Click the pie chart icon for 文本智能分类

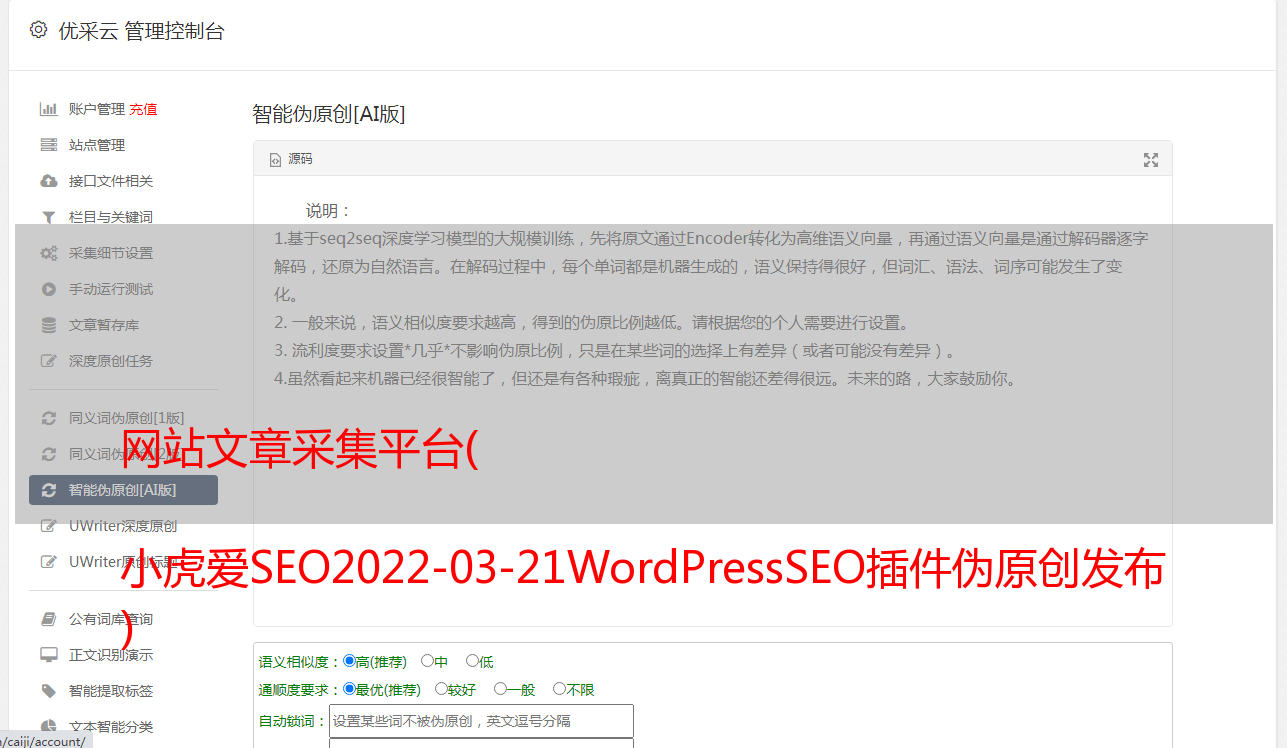tap(48, 727)
